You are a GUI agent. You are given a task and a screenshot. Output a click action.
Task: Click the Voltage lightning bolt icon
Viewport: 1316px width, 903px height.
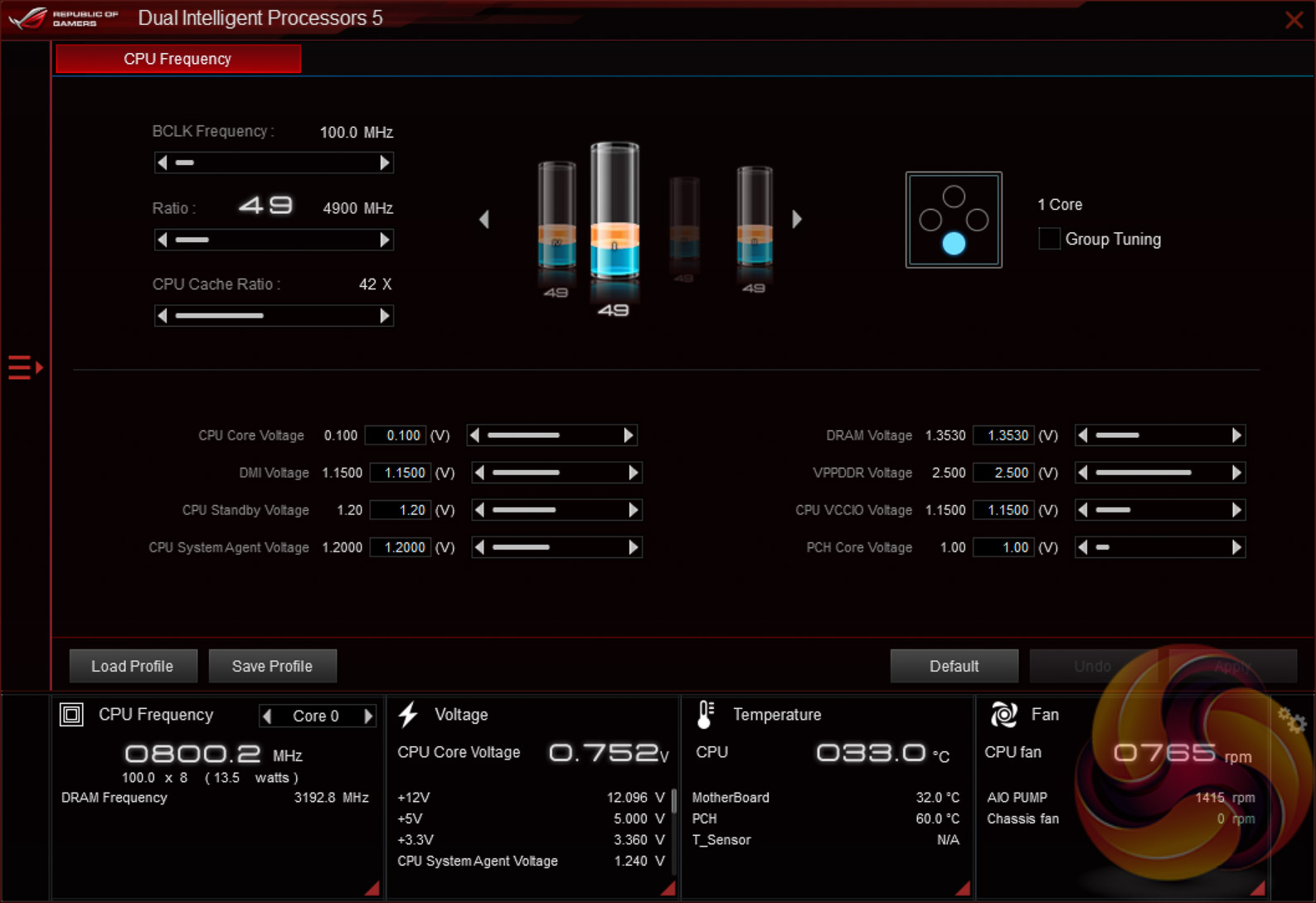coord(409,714)
